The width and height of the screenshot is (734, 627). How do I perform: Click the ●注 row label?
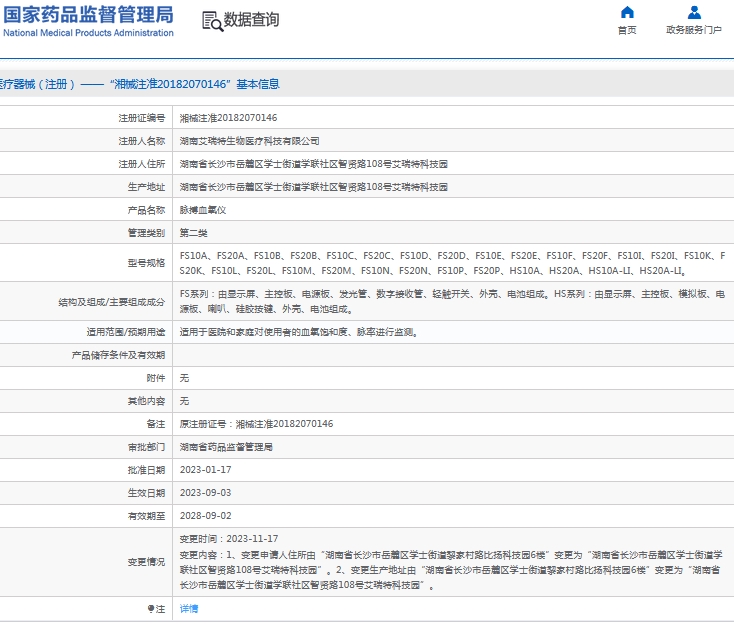[x=156, y=609]
